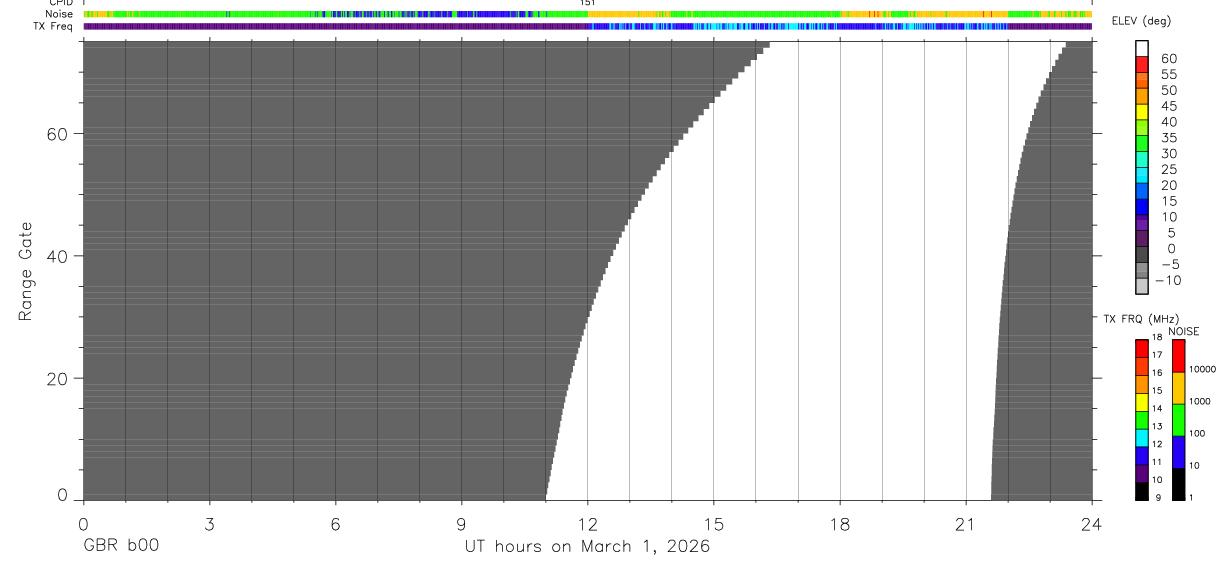Screen dimensions: 1228x567
Task: Click blue segment of NOISE colorbar
Action: [1178, 452]
